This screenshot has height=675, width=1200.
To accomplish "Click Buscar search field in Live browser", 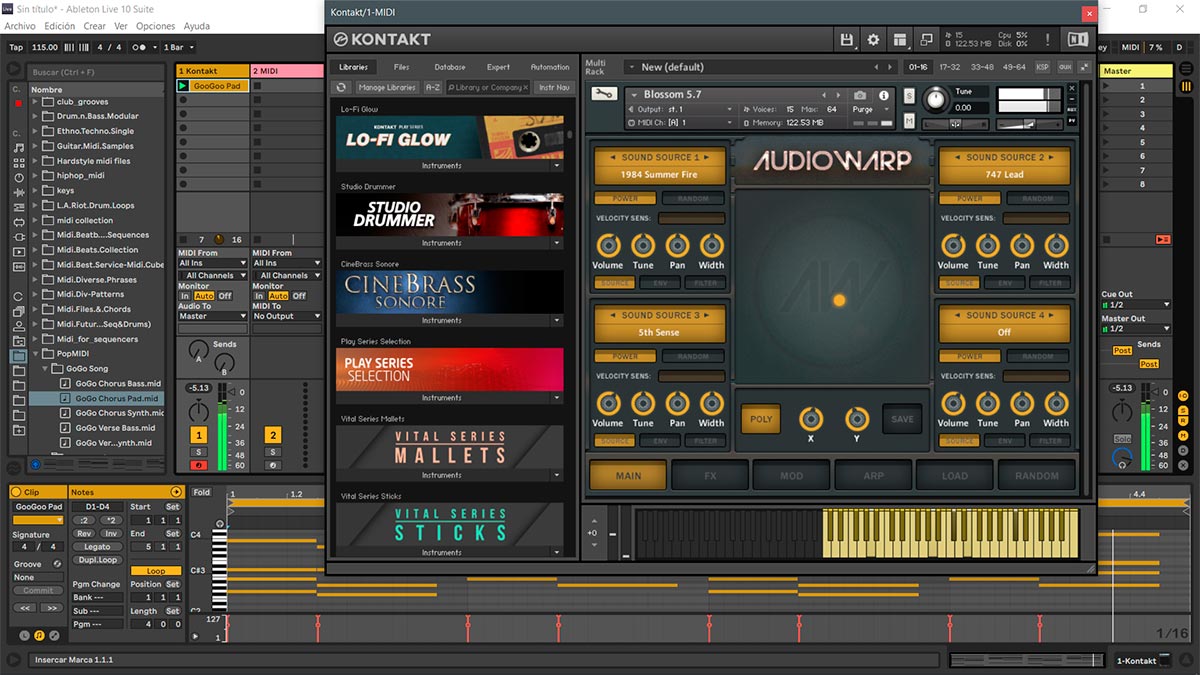I will pos(95,72).
